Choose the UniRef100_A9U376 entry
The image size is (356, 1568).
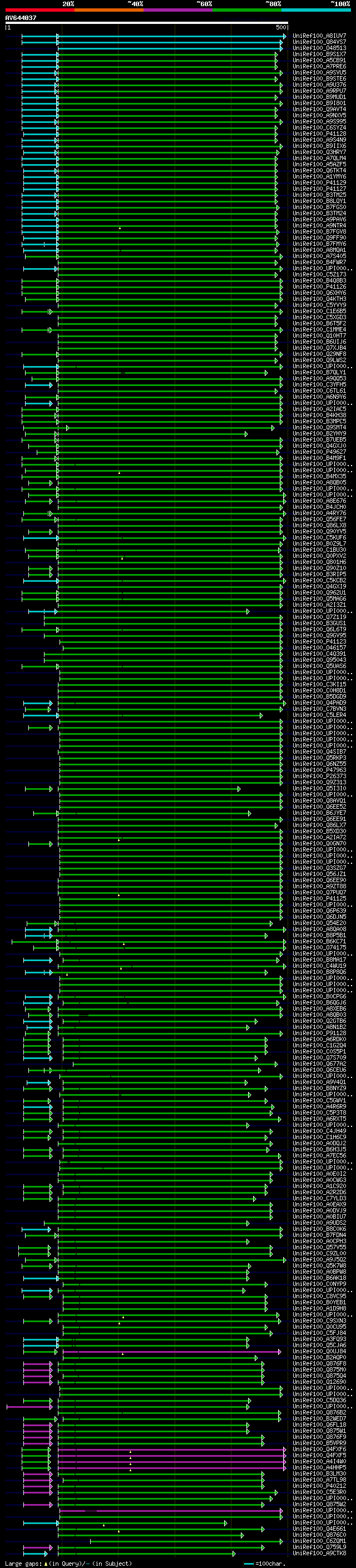click(x=319, y=85)
